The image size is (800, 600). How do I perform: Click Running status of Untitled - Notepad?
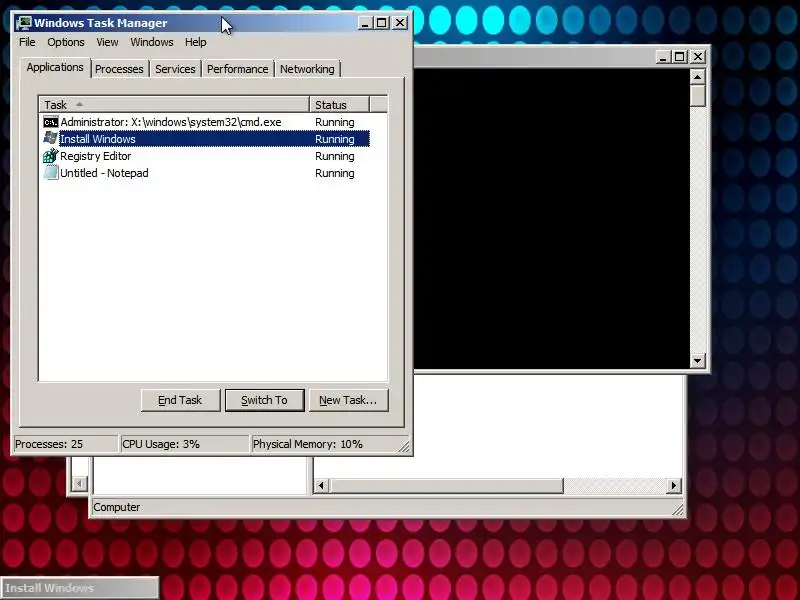click(335, 173)
